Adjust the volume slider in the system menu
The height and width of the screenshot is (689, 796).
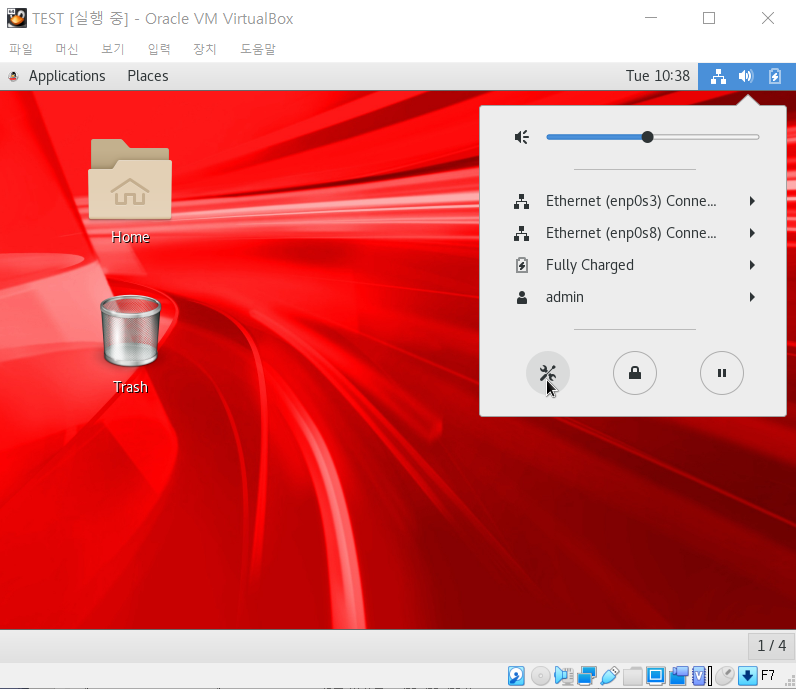pyautogui.click(x=652, y=137)
